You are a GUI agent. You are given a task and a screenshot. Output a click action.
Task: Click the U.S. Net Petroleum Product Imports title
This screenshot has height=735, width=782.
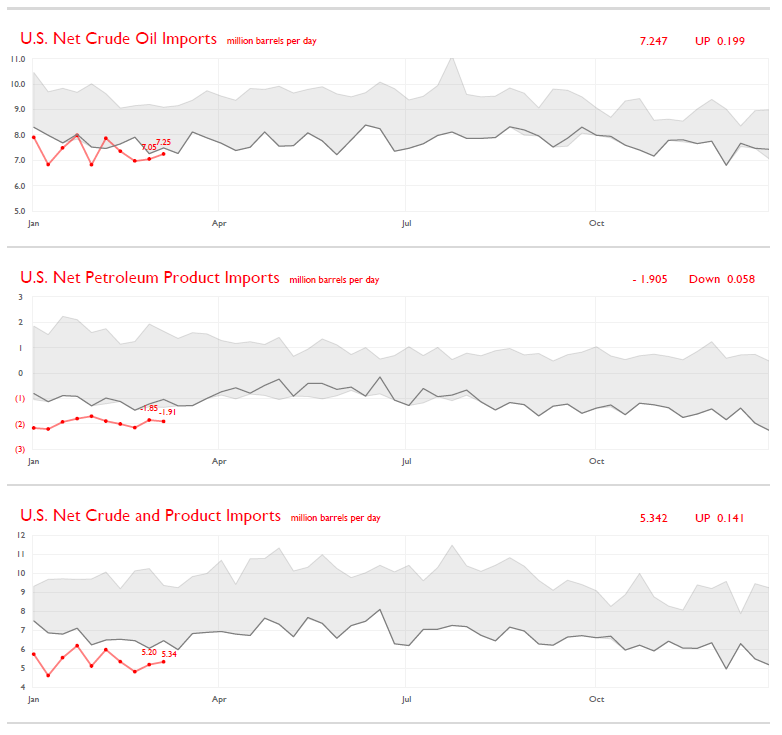tap(150, 278)
